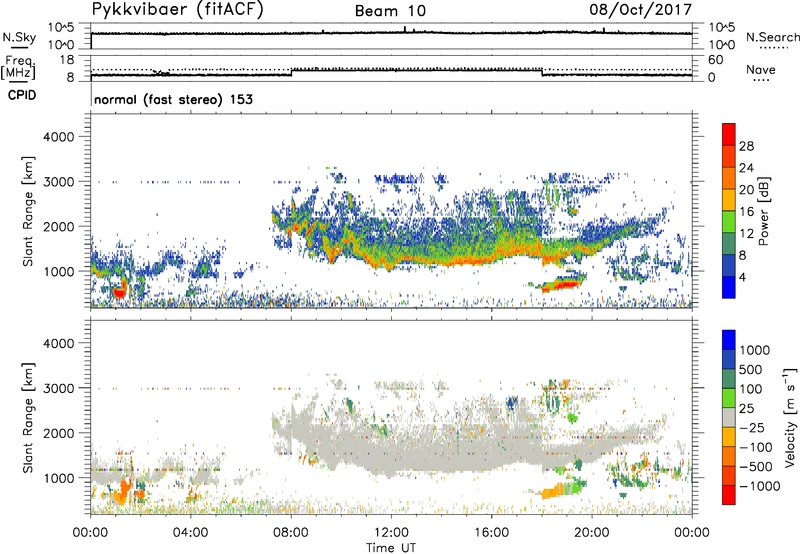Click the '1000' tick on Velocity colorbar
The width and height of the screenshot is (800, 554).
tap(755, 350)
